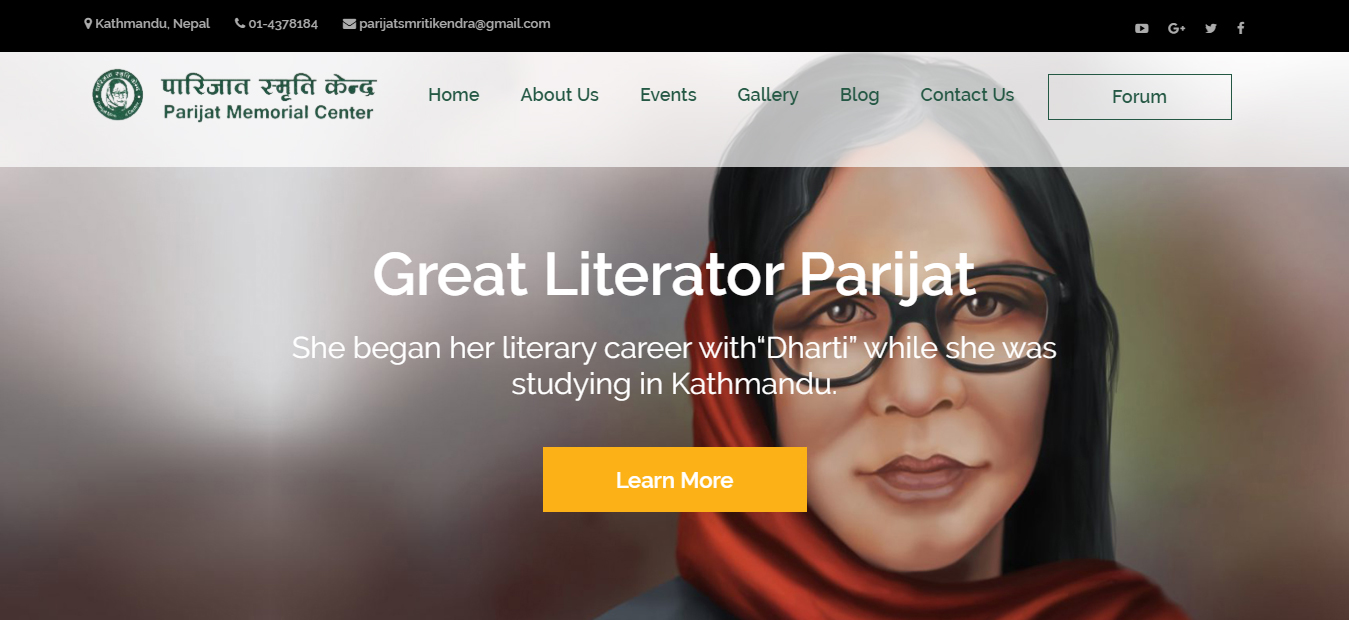Click the Forum outlined button

tap(1139, 97)
